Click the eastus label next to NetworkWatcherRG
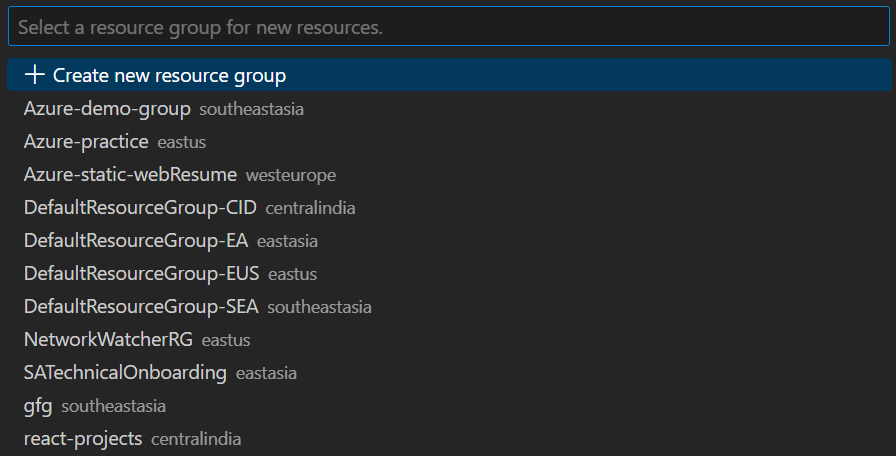The width and height of the screenshot is (896, 456). (x=225, y=341)
